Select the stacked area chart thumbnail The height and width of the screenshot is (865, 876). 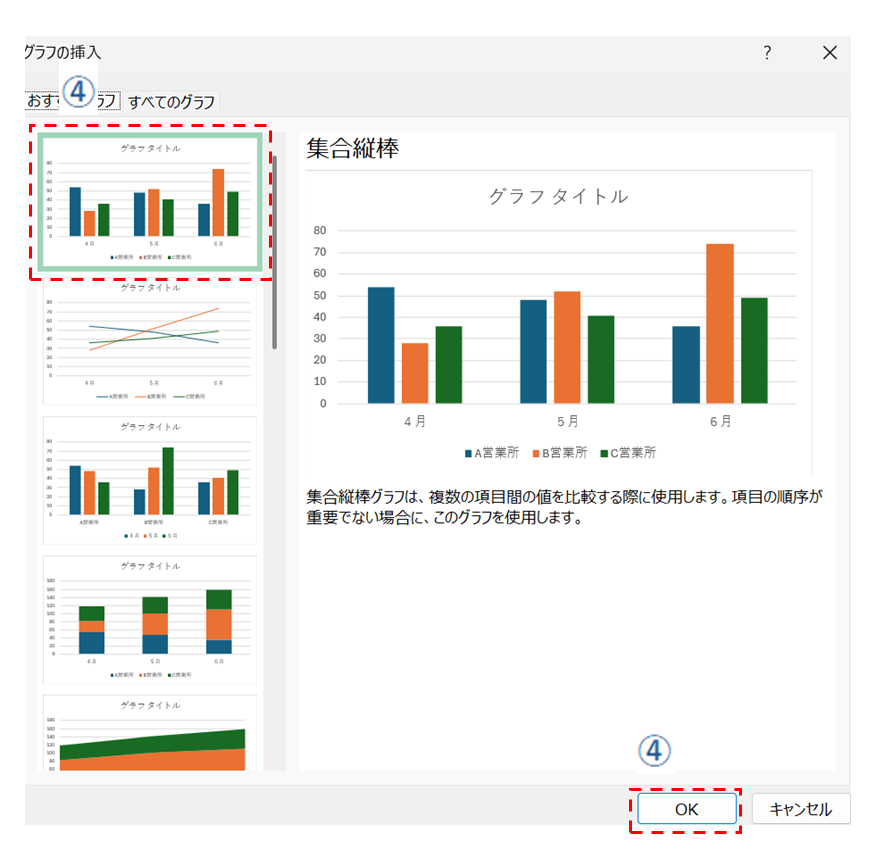pos(150,735)
